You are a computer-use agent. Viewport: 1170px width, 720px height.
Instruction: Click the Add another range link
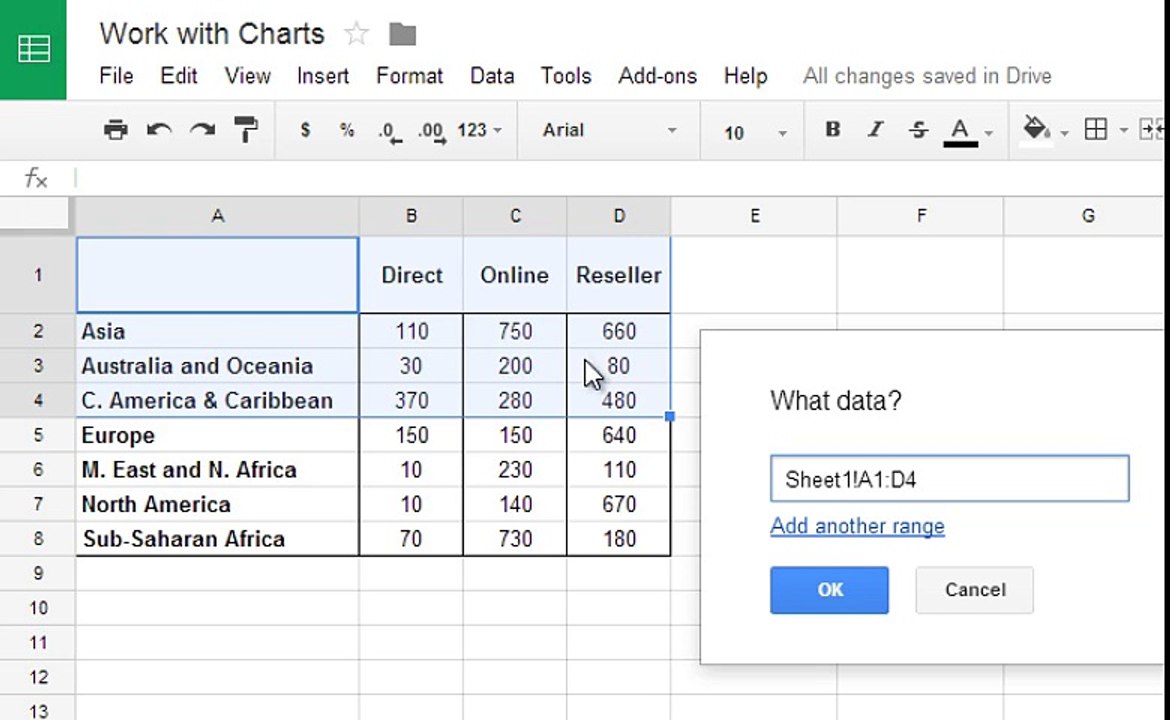coord(857,526)
